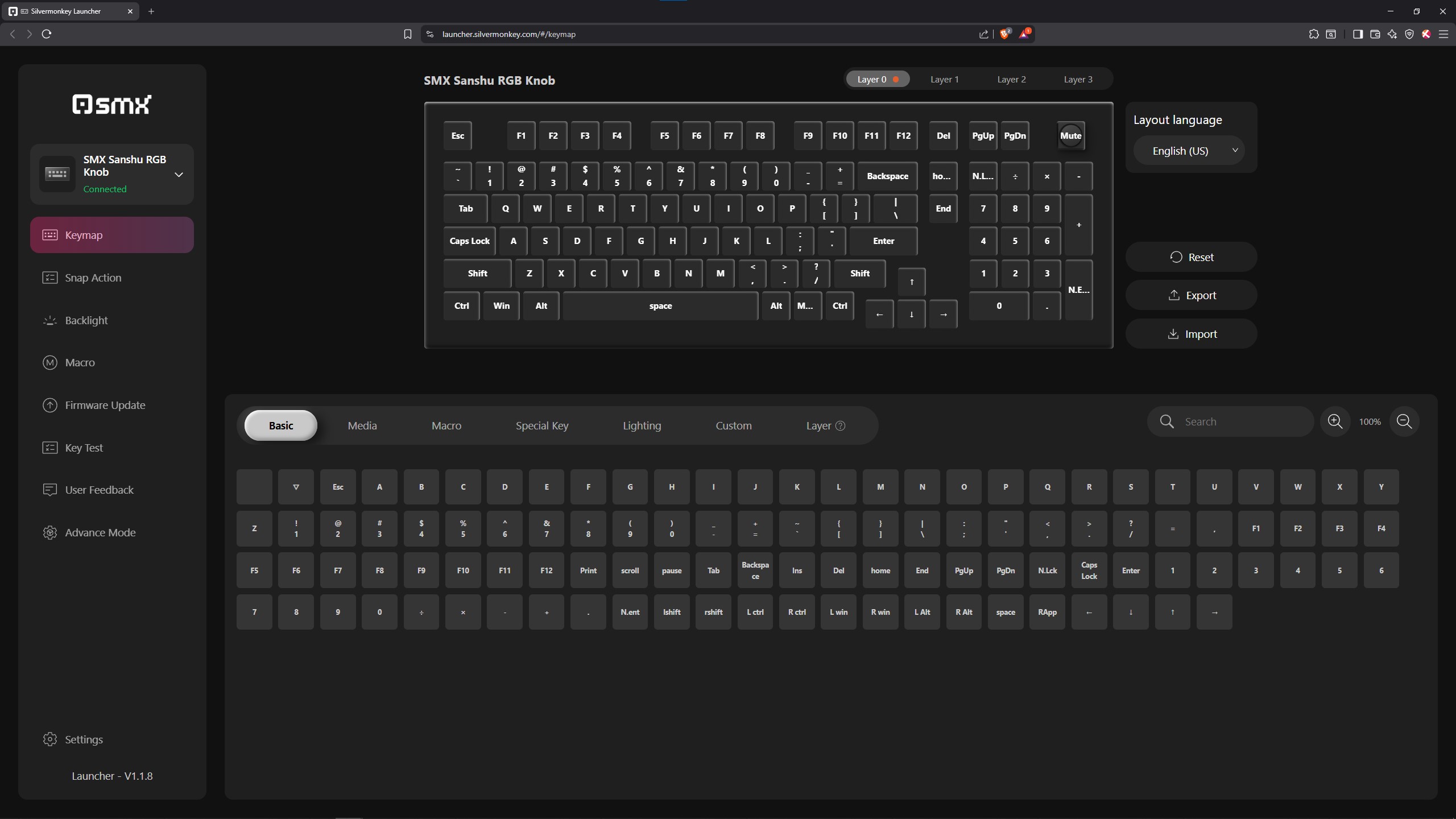This screenshot has width=1456, height=819.
Task: Open Firmware Update from sidebar
Action: tap(105, 405)
